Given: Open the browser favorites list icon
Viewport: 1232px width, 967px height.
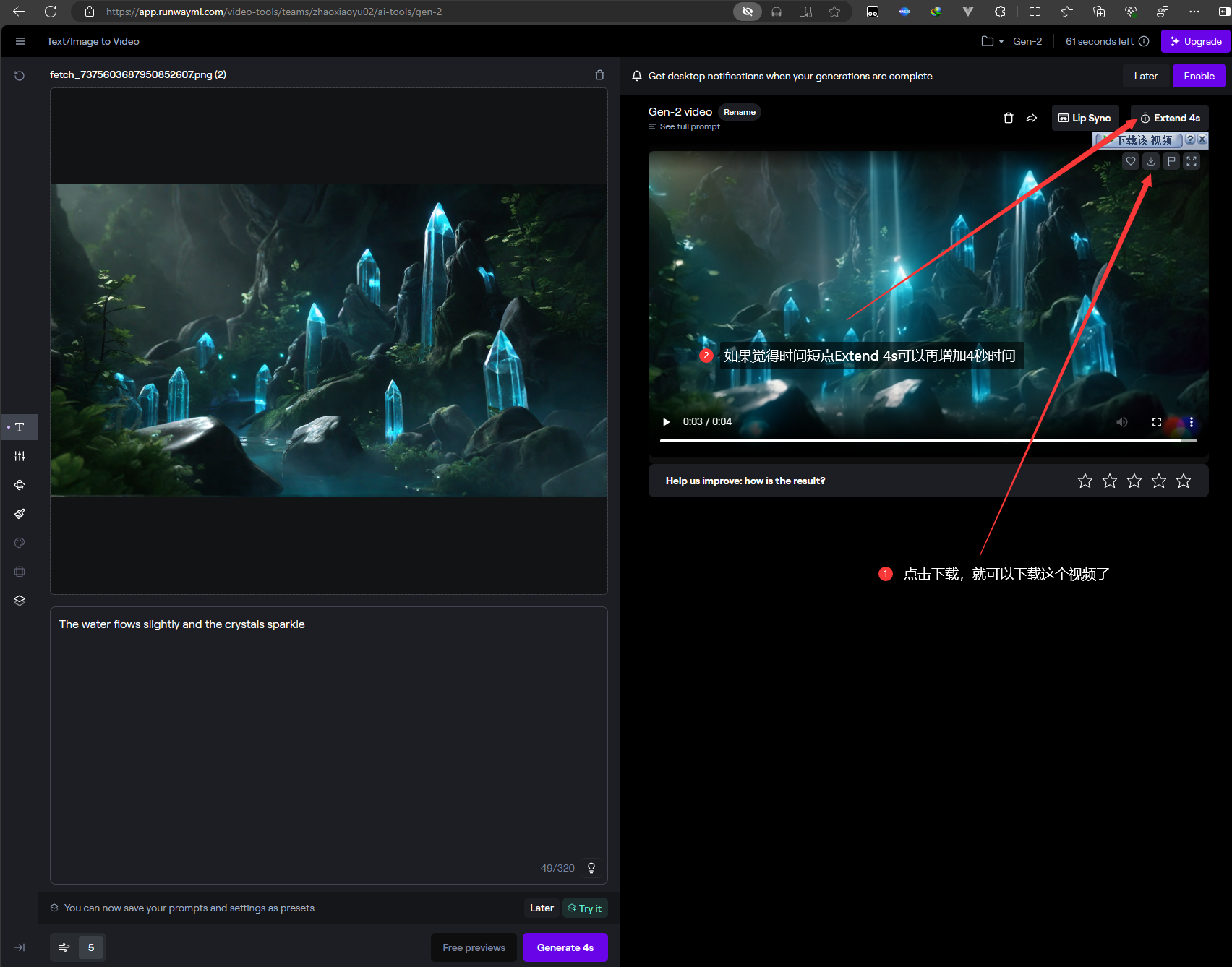Looking at the screenshot, I should 1067,12.
